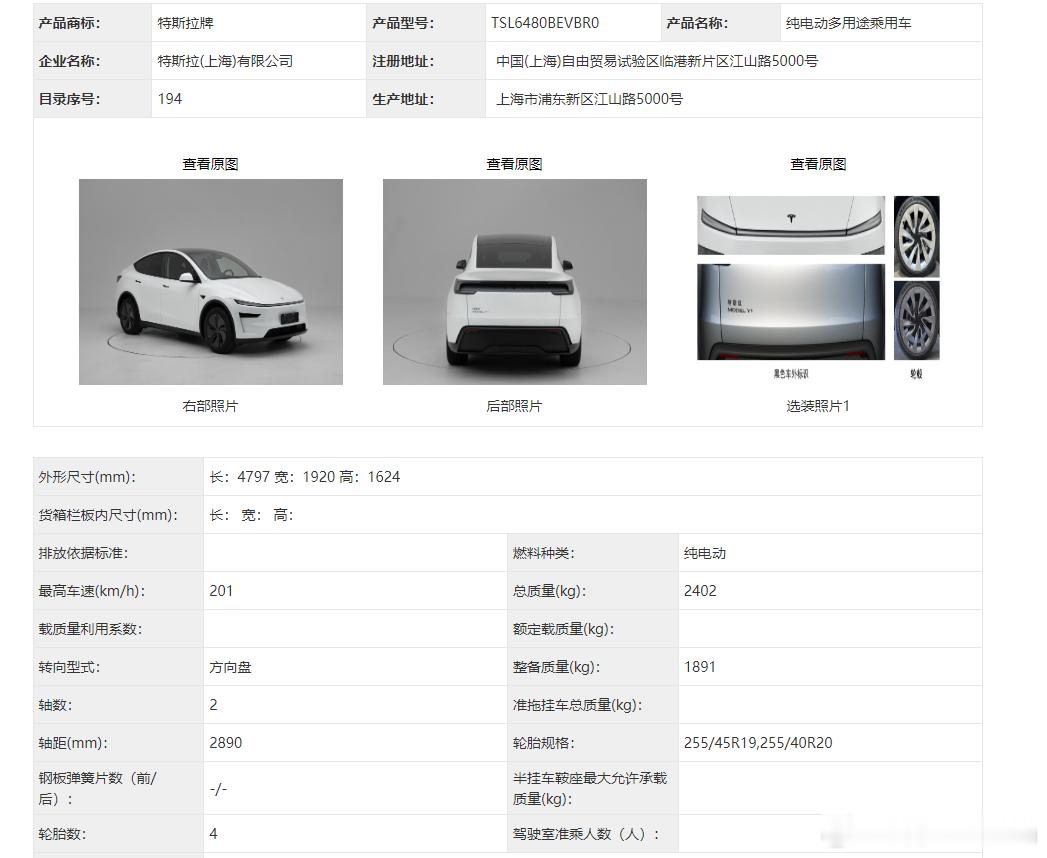Viewport: 1047px width, 858px height.
Task: Click the curb weight value 1891
Action: point(700,667)
